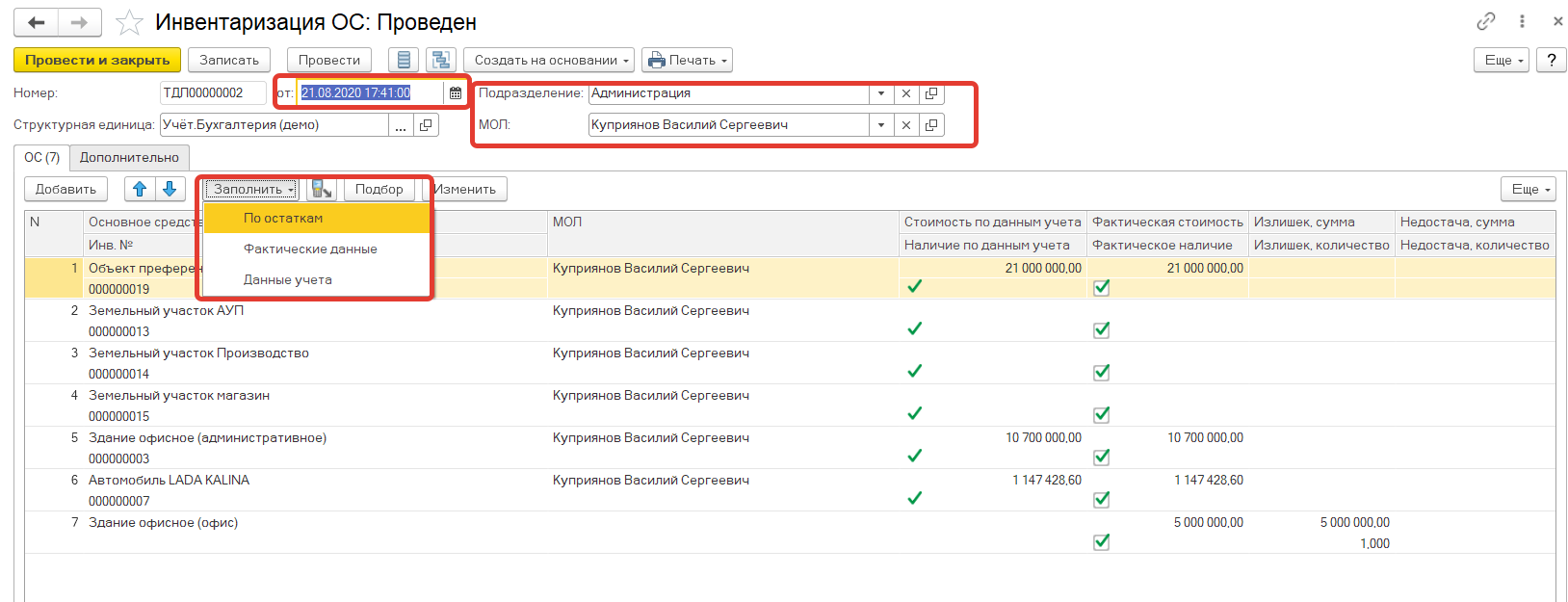Open the calendar picker for document date
The height and width of the screenshot is (602, 1568).
(x=456, y=93)
